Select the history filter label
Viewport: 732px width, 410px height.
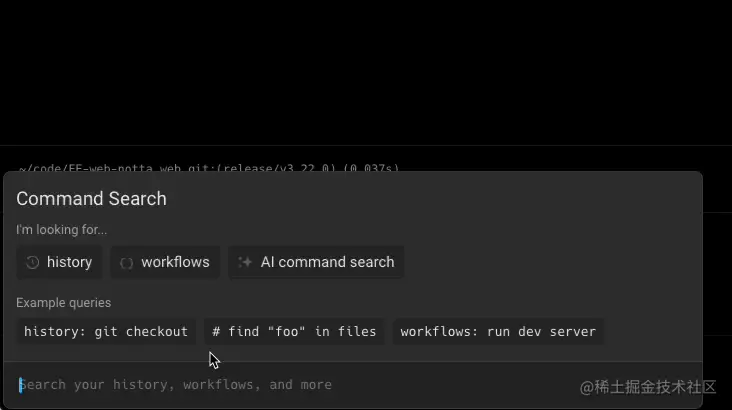(x=69, y=262)
